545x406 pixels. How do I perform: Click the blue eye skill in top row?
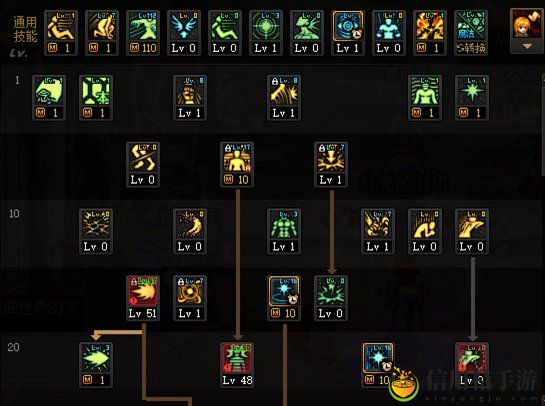[x=348, y=33]
